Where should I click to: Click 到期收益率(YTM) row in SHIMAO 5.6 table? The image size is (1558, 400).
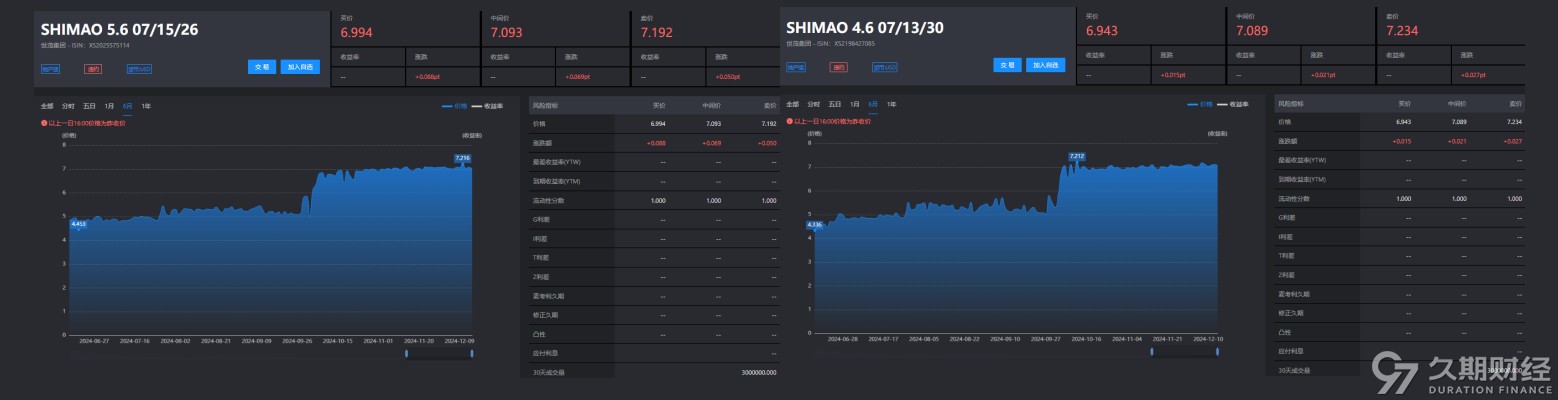pos(655,181)
